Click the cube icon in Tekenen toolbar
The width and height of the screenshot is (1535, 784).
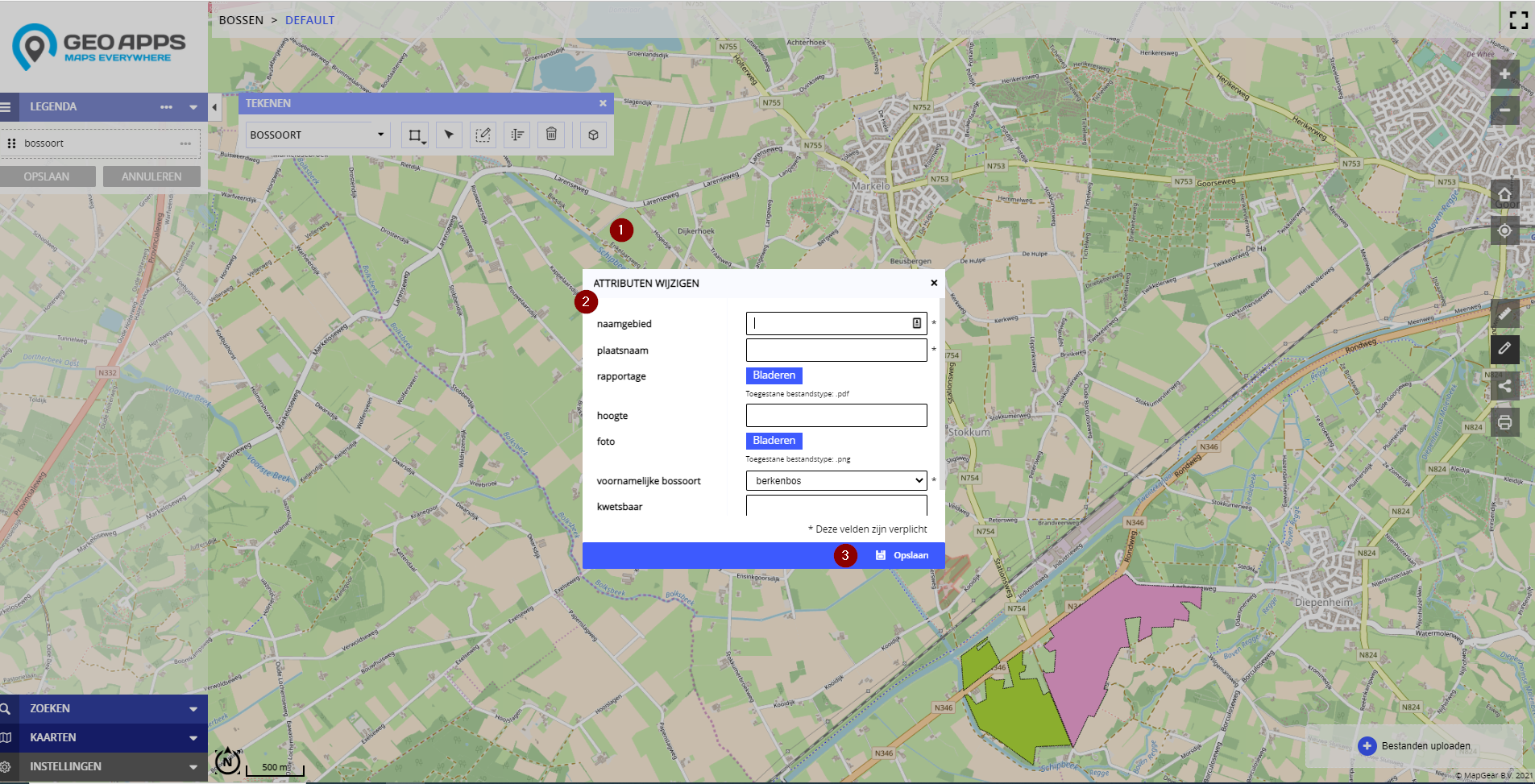[x=594, y=135]
